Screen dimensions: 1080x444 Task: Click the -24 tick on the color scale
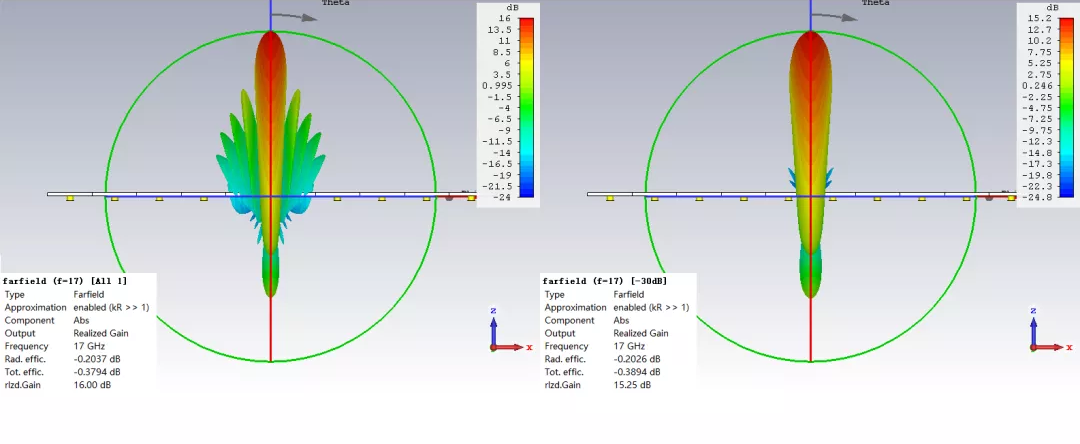click(x=502, y=198)
